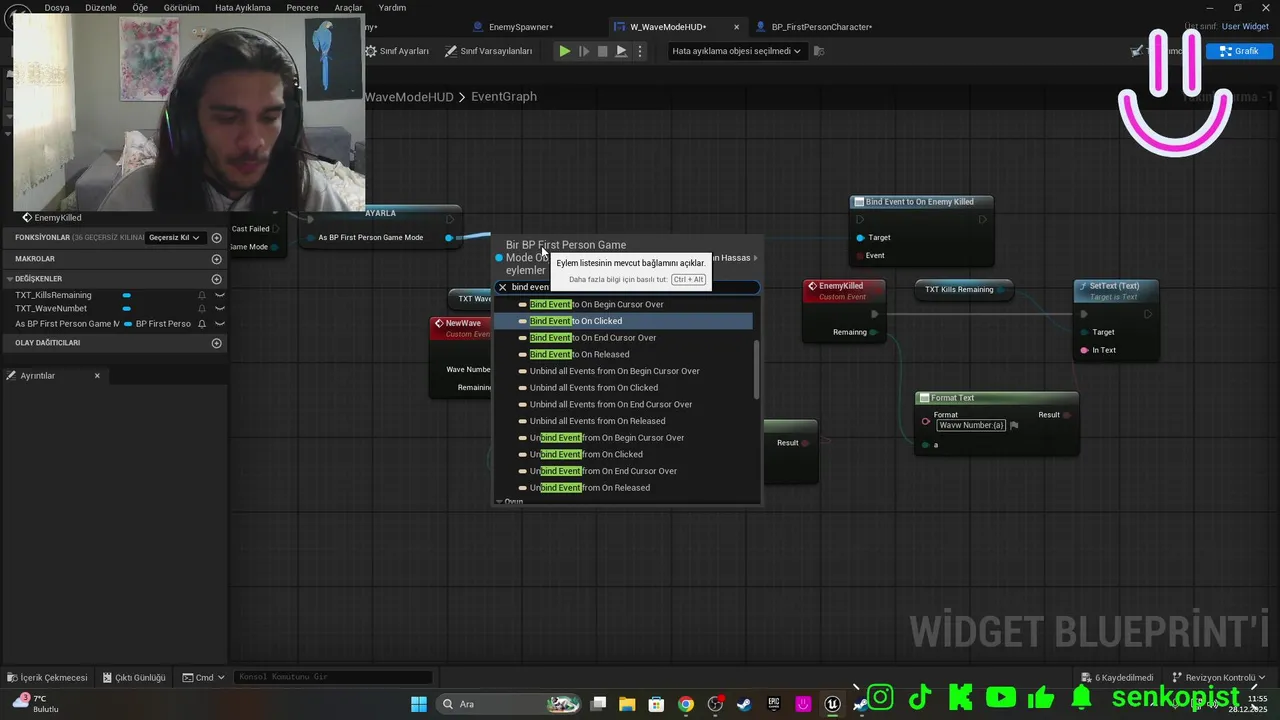Open the debug object dropdown 'Hata ayıklama objesi seçilmedi'

(x=736, y=51)
